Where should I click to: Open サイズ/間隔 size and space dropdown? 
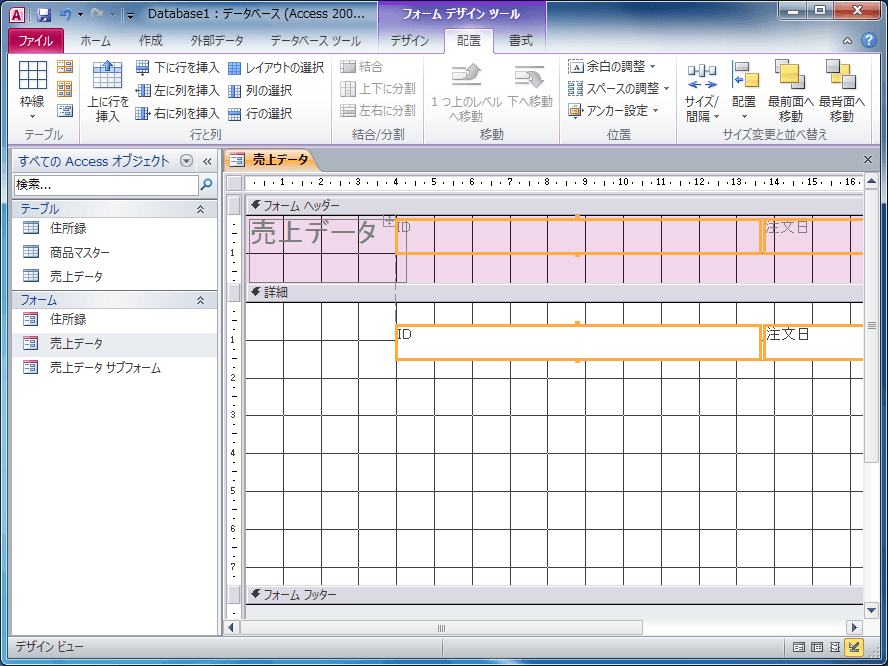point(702,91)
